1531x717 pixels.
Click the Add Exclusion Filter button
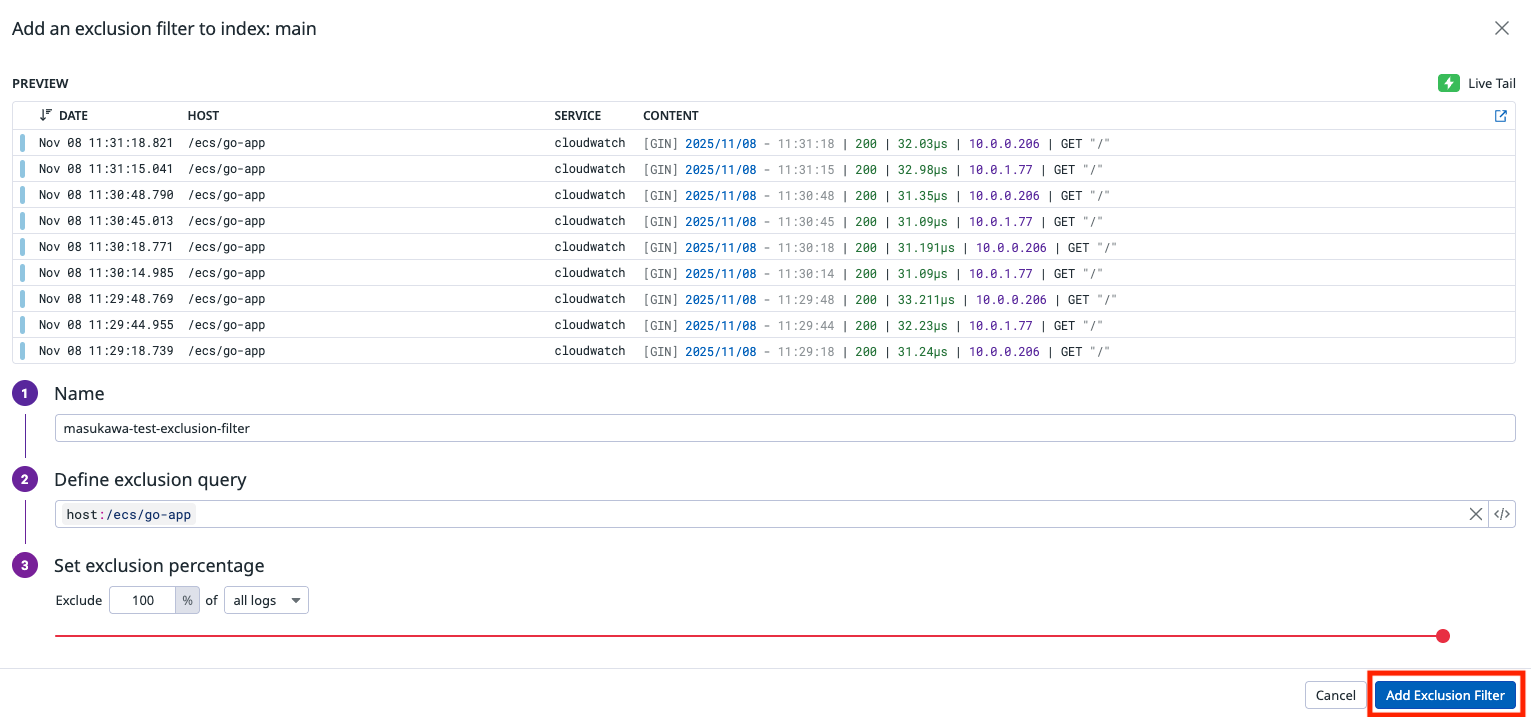click(x=1444, y=695)
